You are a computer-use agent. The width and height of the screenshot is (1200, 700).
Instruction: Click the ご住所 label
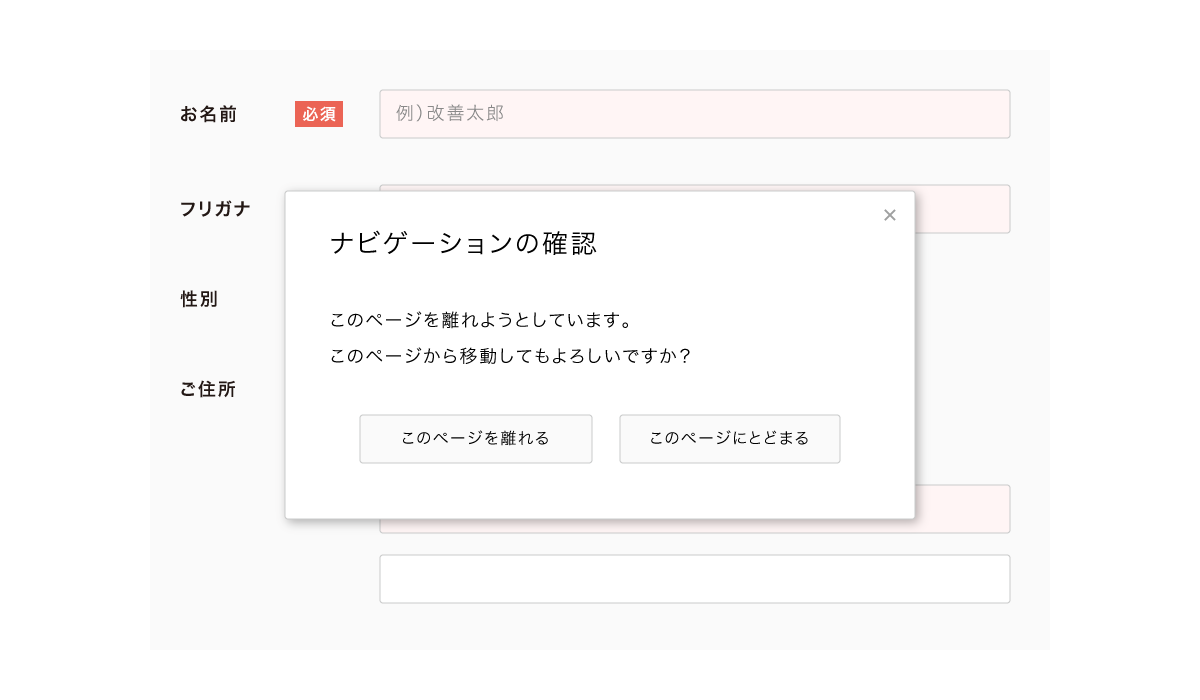click(207, 389)
